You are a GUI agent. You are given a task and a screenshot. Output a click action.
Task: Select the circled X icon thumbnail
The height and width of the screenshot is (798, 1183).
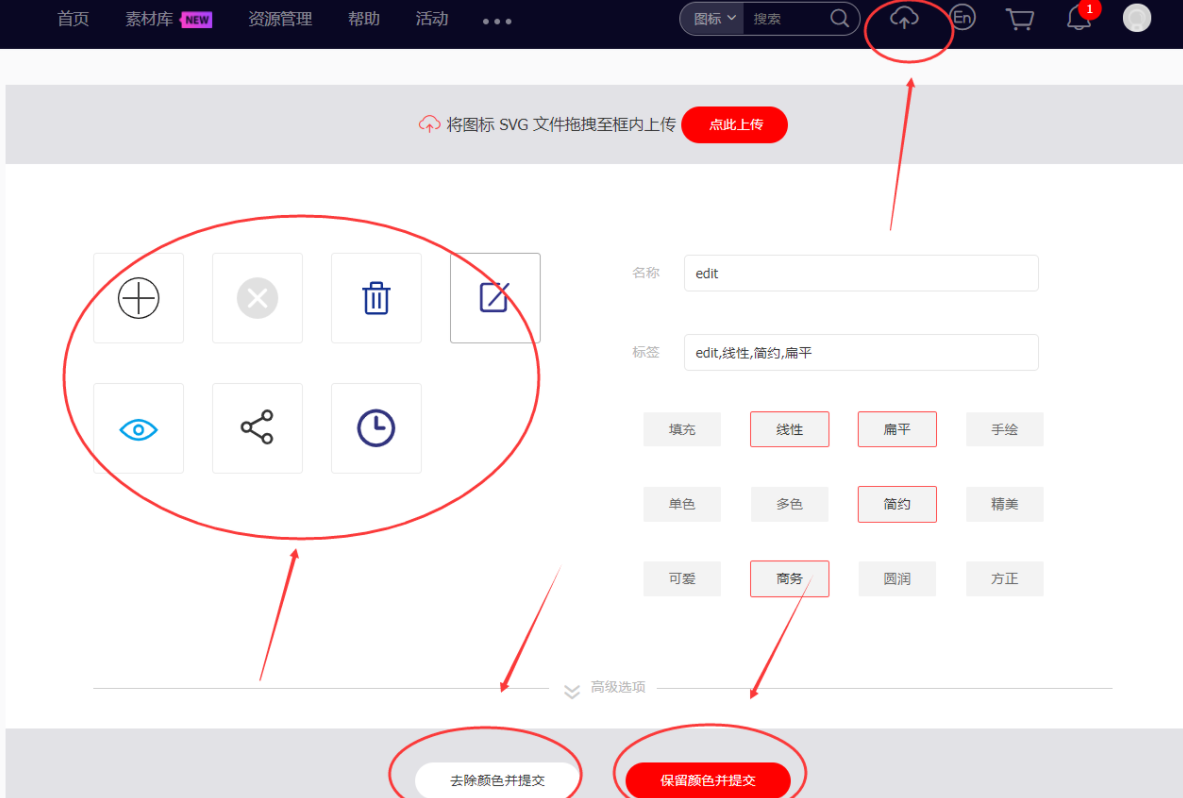pyautogui.click(x=257, y=297)
